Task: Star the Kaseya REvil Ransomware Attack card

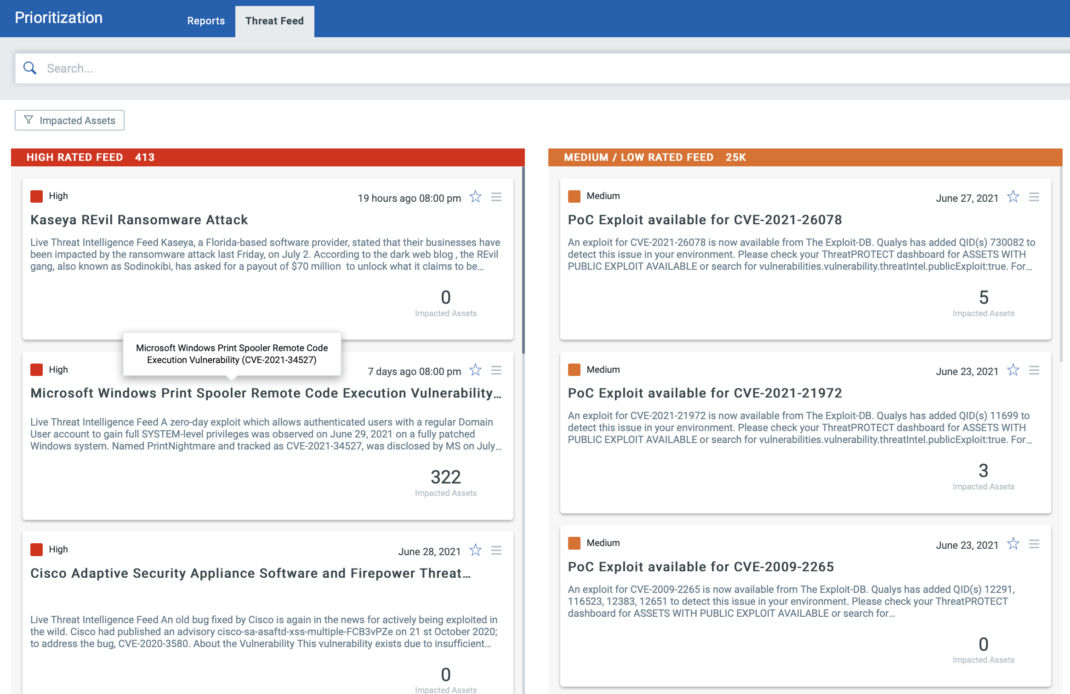Action: [476, 197]
